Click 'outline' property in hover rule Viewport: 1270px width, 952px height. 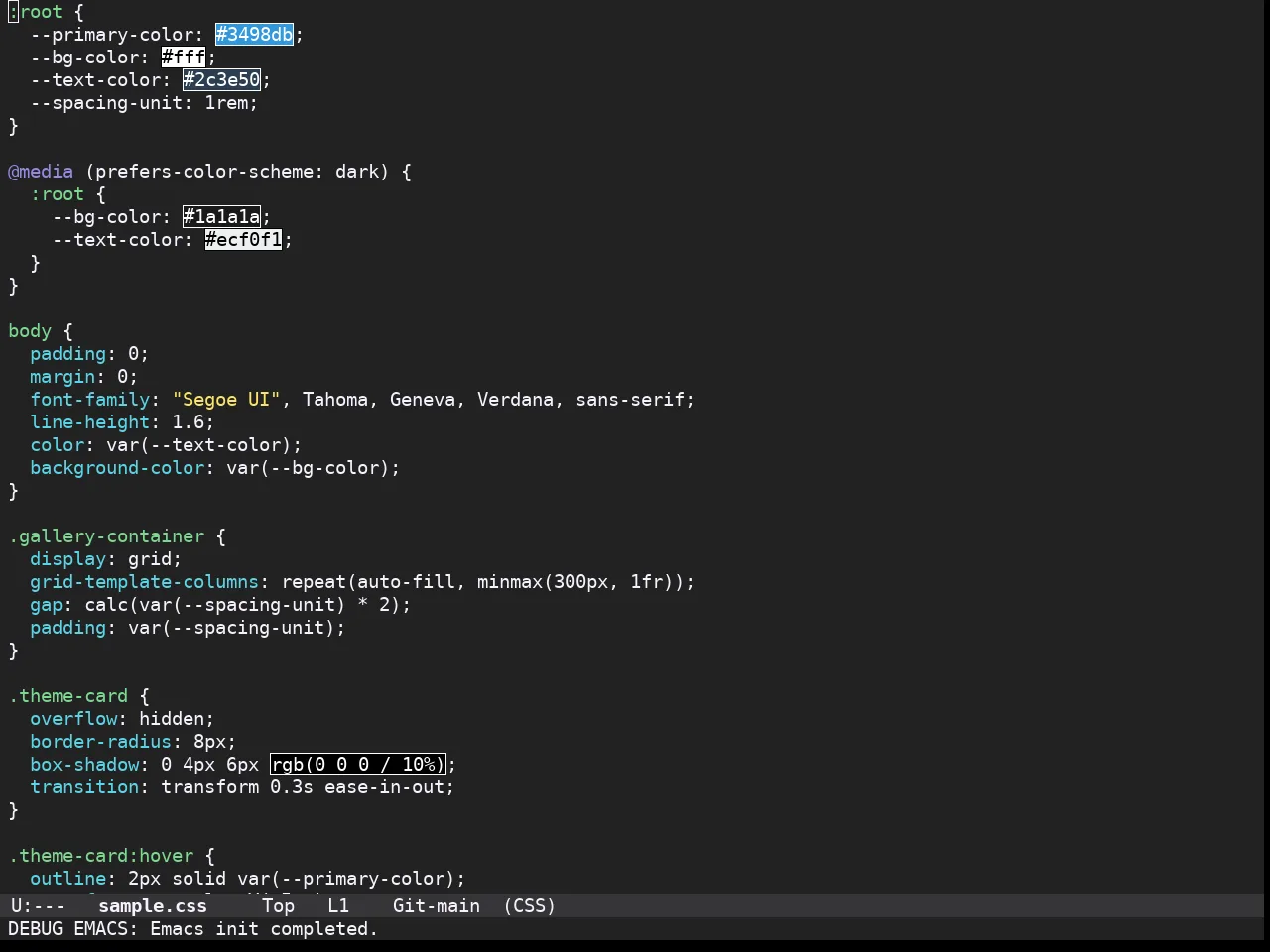[x=68, y=879]
